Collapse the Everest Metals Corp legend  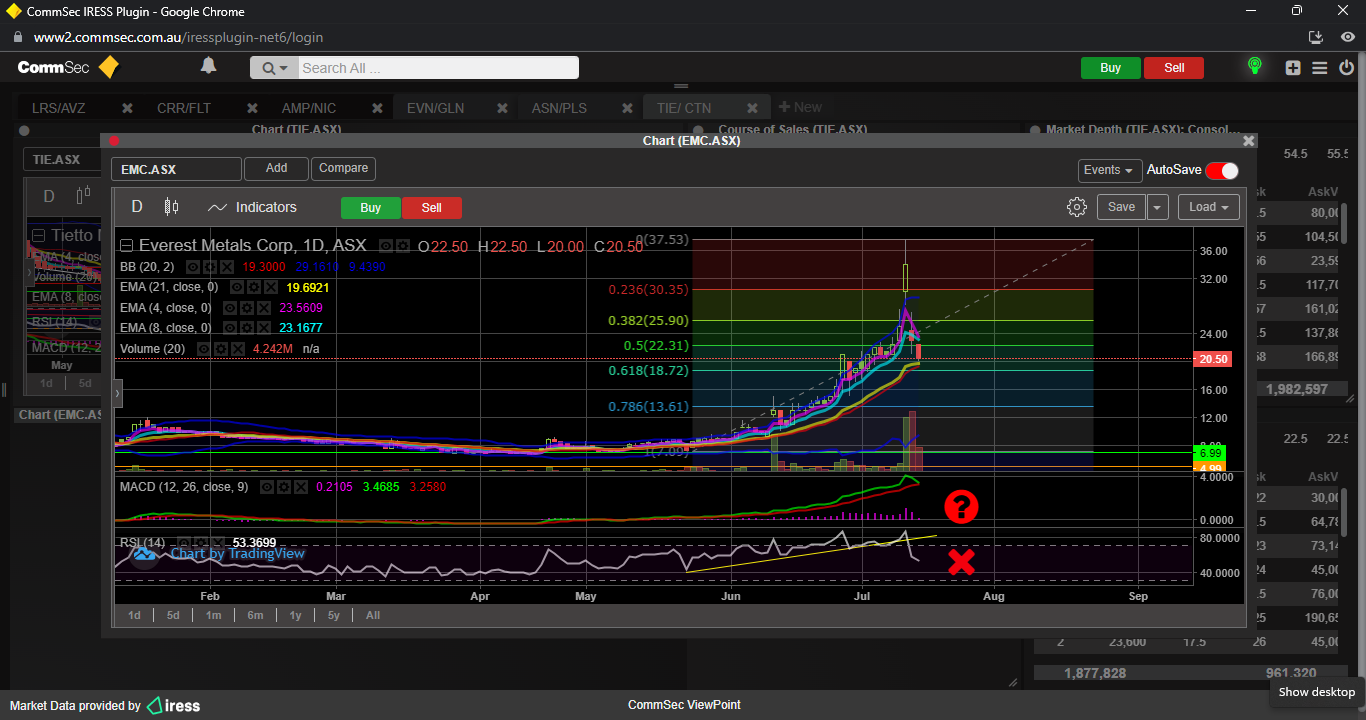[126, 245]
